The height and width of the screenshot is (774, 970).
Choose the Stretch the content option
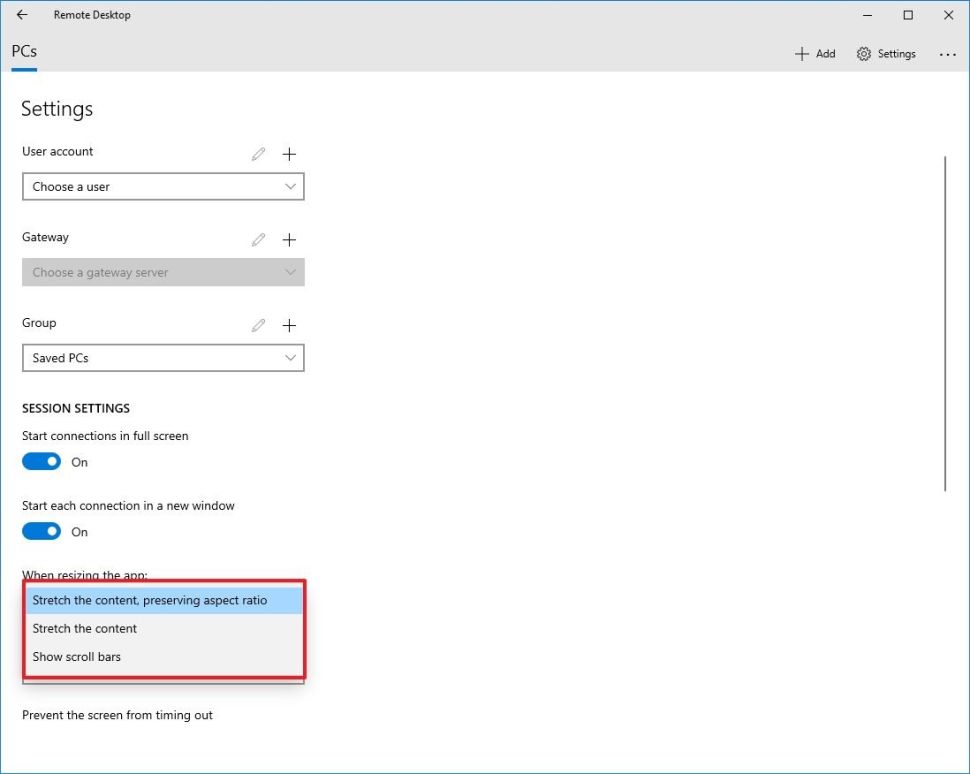tap(164, 629)
